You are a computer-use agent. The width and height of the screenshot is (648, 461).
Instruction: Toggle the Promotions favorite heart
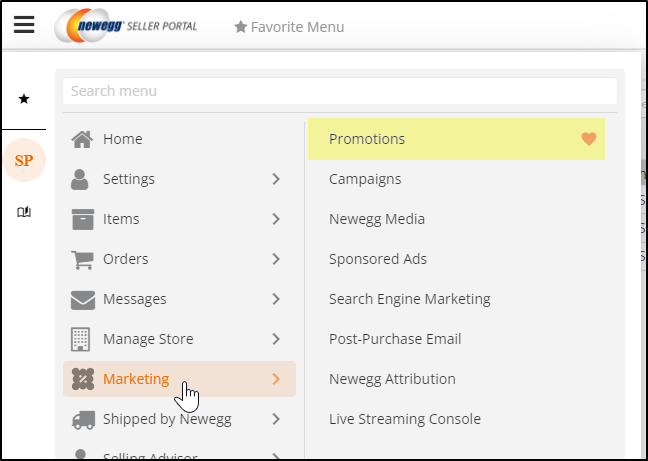coord(589,139)
